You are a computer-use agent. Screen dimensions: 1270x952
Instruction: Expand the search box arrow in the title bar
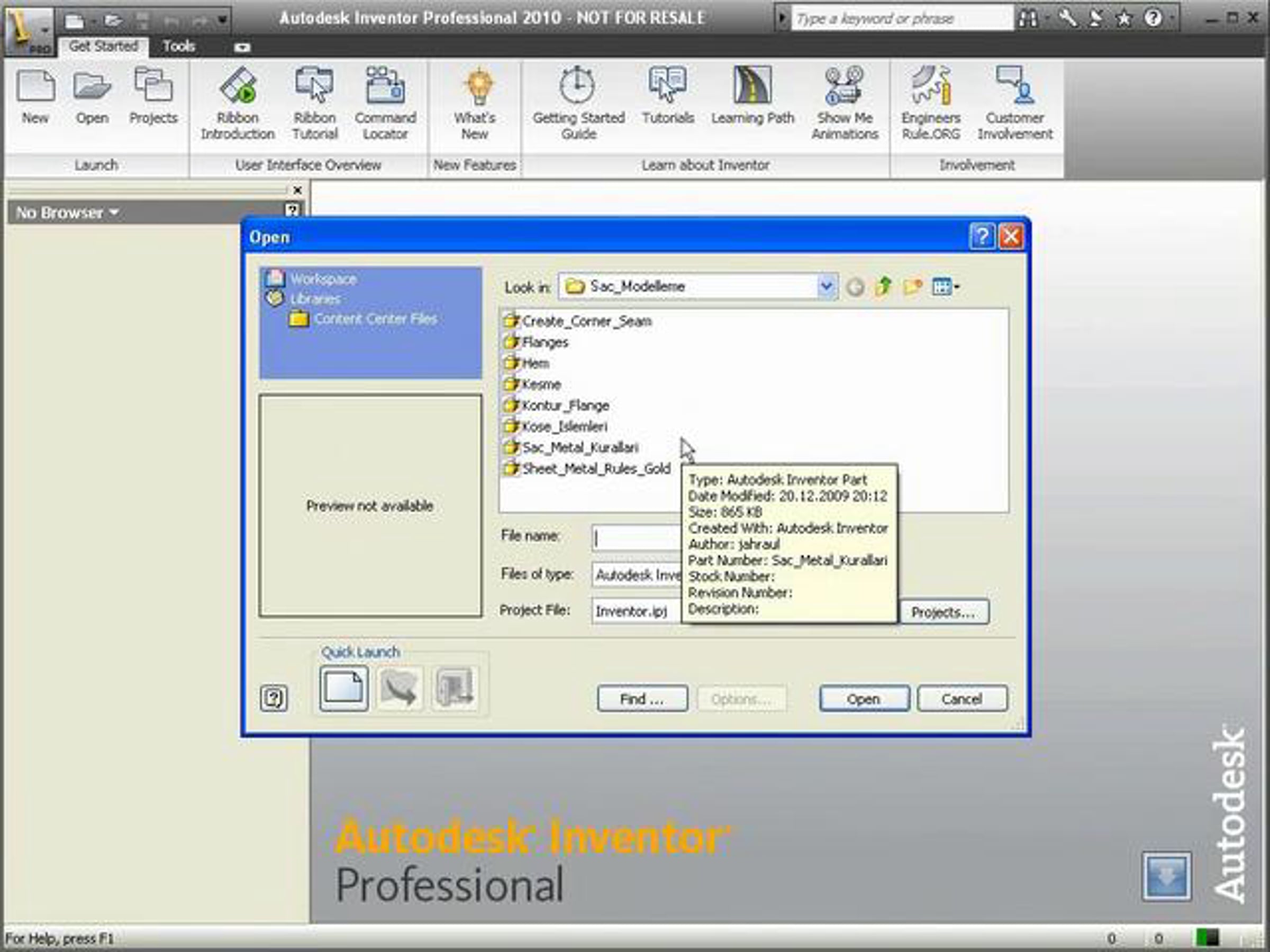coord(782,19)
